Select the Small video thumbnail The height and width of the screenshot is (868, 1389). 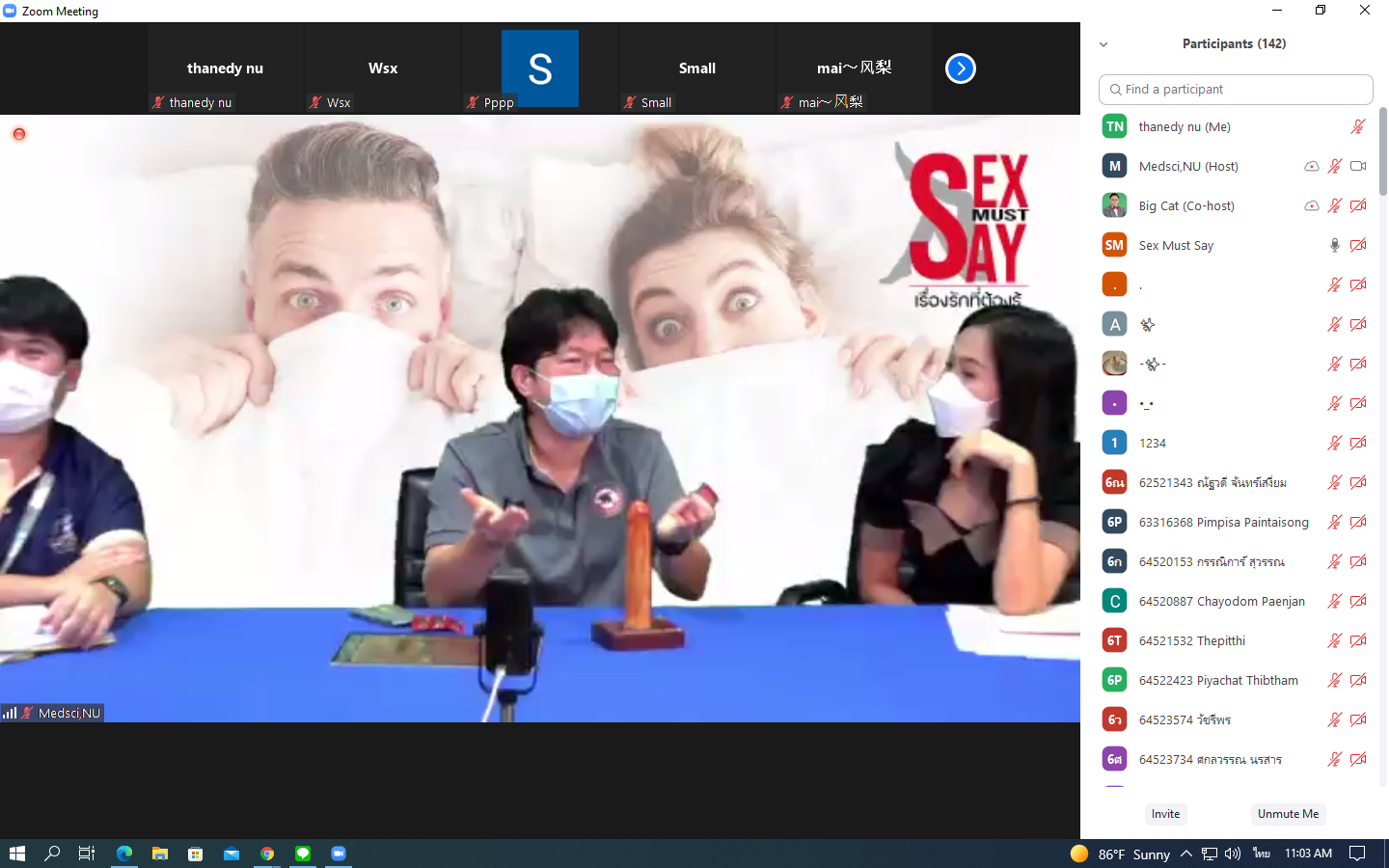click(697, 68)
